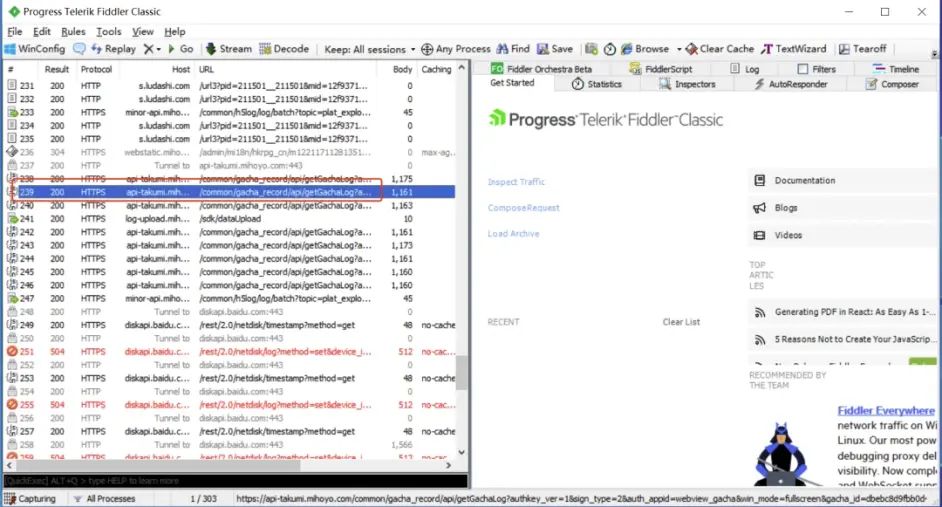This screenshot has height=507, width=942.
Task: Open WinConfig from the toolbar
Action: [x=34, y=49]
